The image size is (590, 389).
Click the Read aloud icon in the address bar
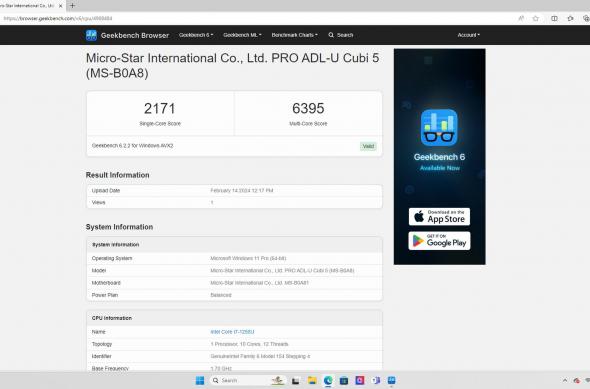pos(521,18)
